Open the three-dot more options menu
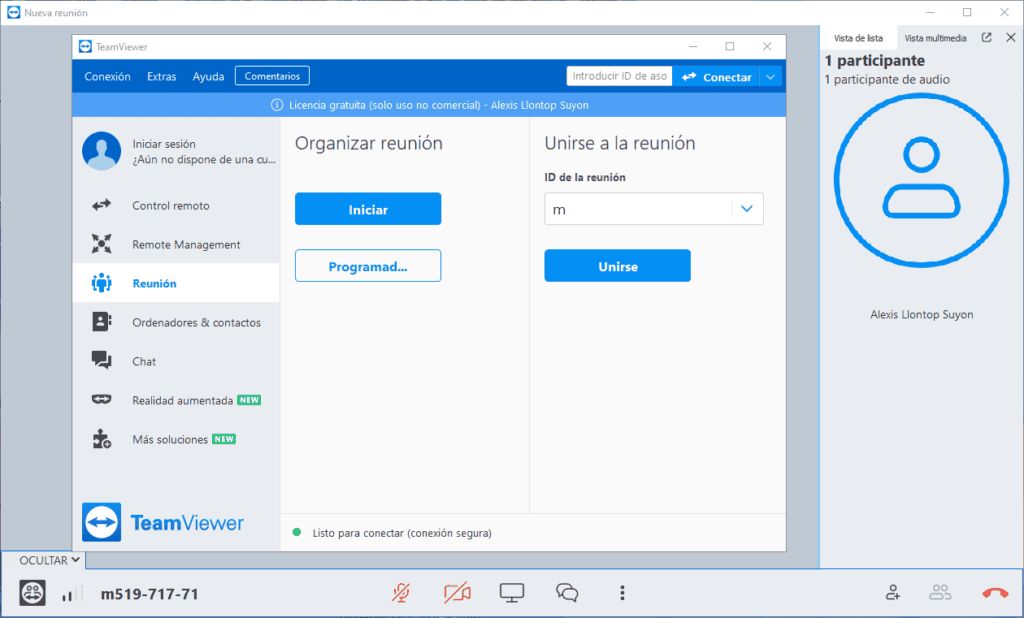1024x618 pixels. tap(622, 593)
